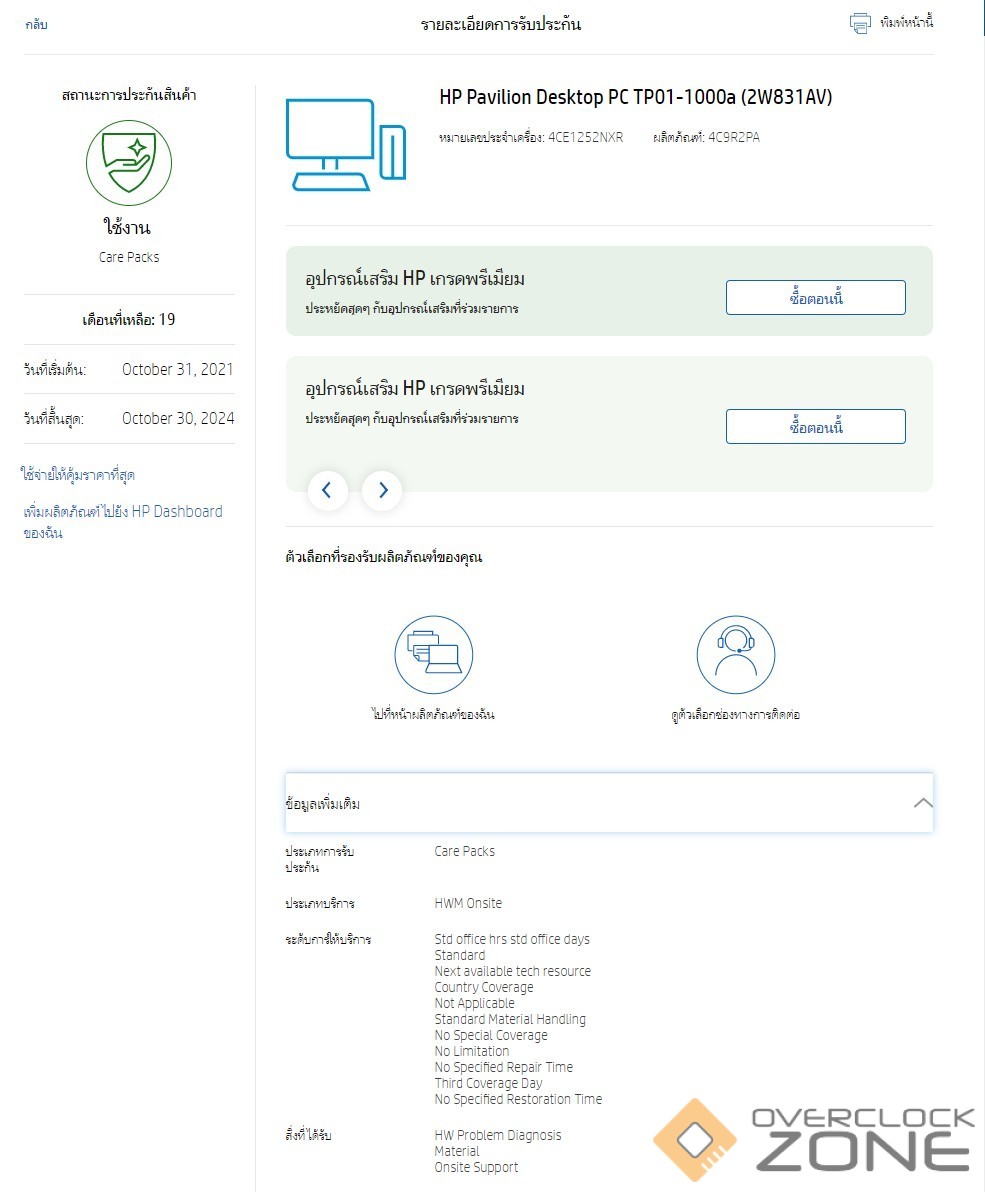
Task: Click ซื้อตอนนี้ button in second accessories banner
Action: [x=816, y=426]
